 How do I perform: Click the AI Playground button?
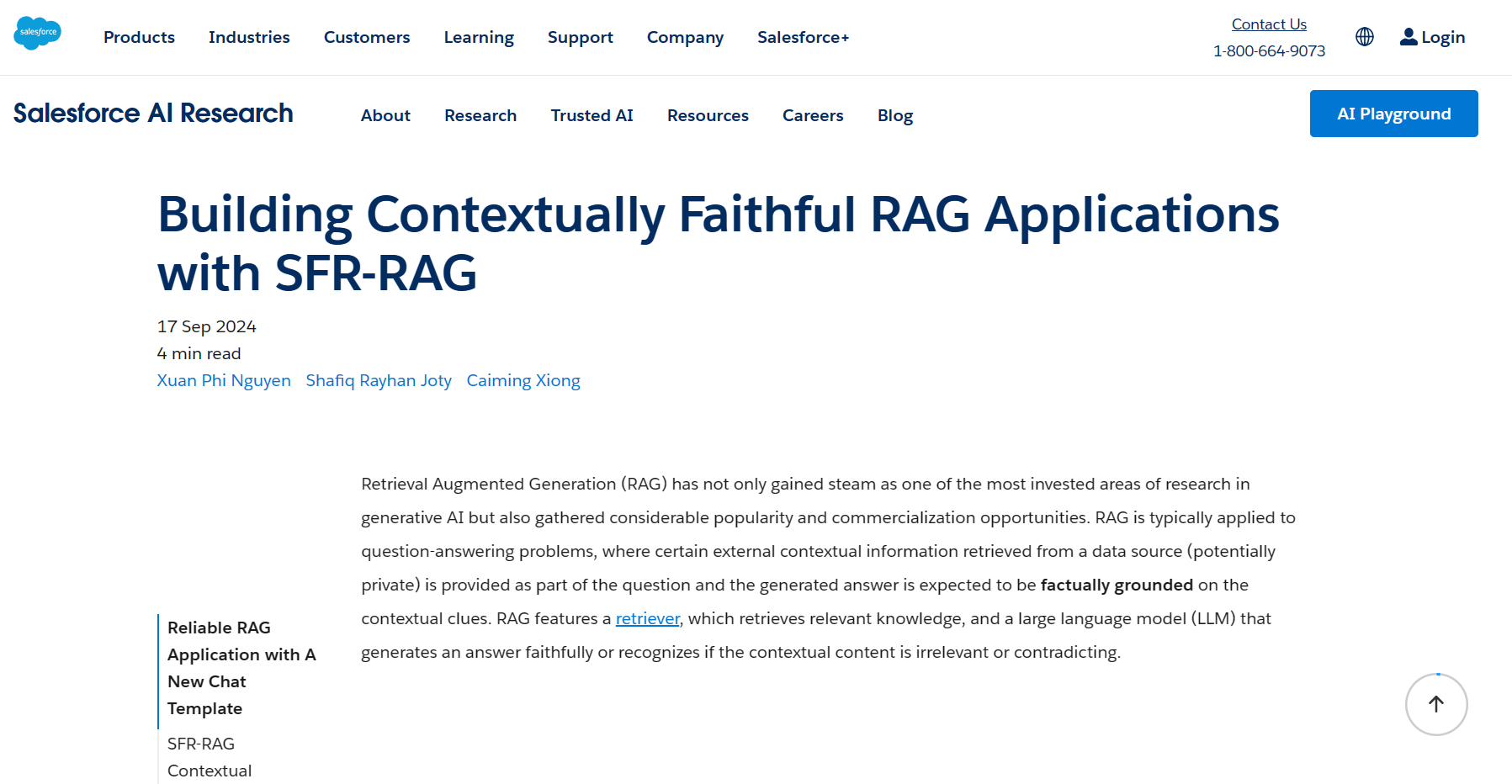[1393, 114]
